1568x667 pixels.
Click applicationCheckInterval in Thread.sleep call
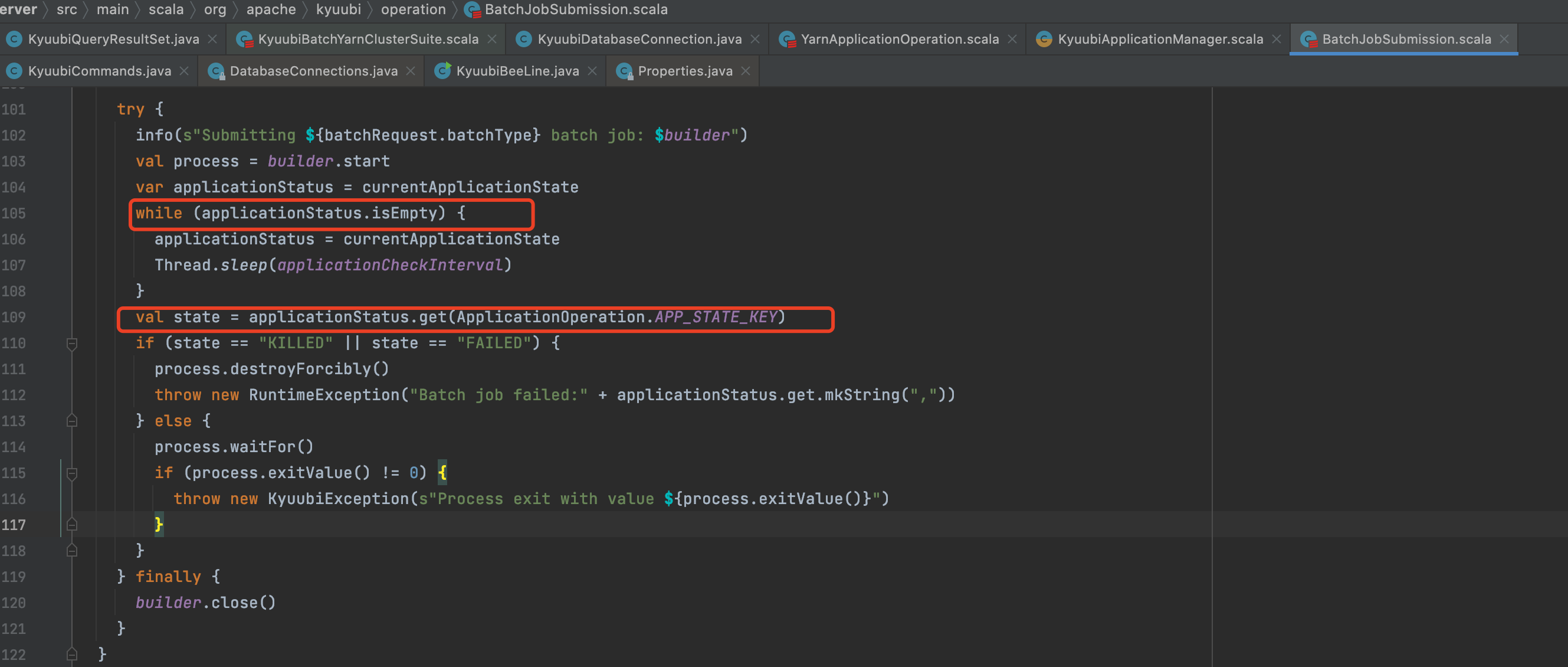390,265
